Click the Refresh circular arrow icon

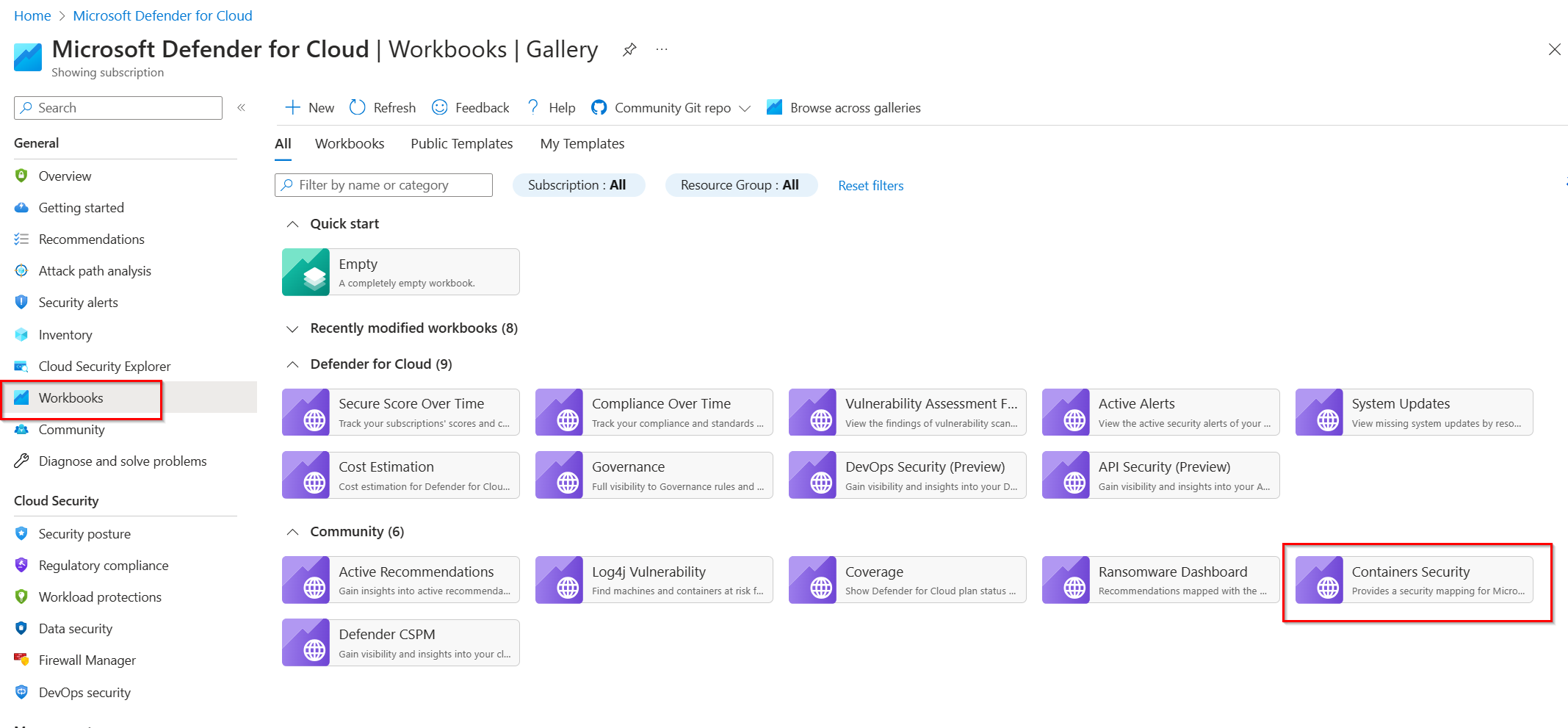pos(358,107)
